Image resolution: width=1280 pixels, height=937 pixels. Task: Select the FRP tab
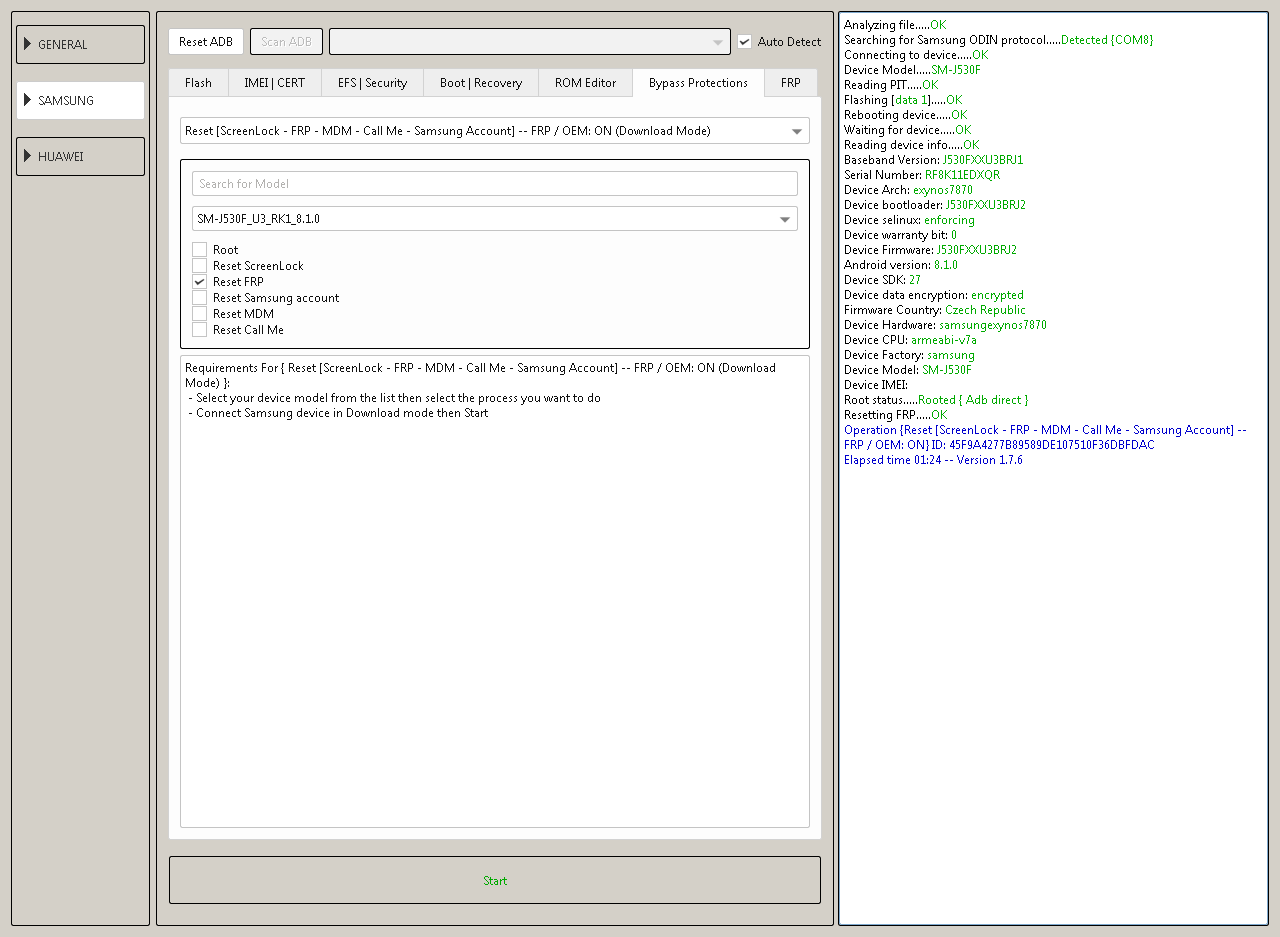[790, 83]
